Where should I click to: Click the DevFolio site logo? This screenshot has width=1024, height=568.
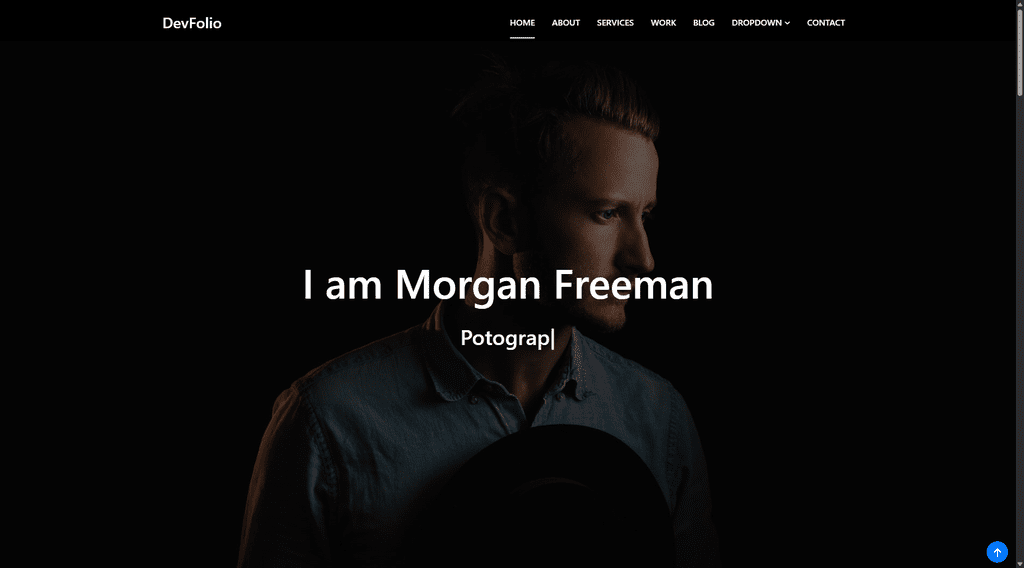pyautogui.click(x=192, y=23)
